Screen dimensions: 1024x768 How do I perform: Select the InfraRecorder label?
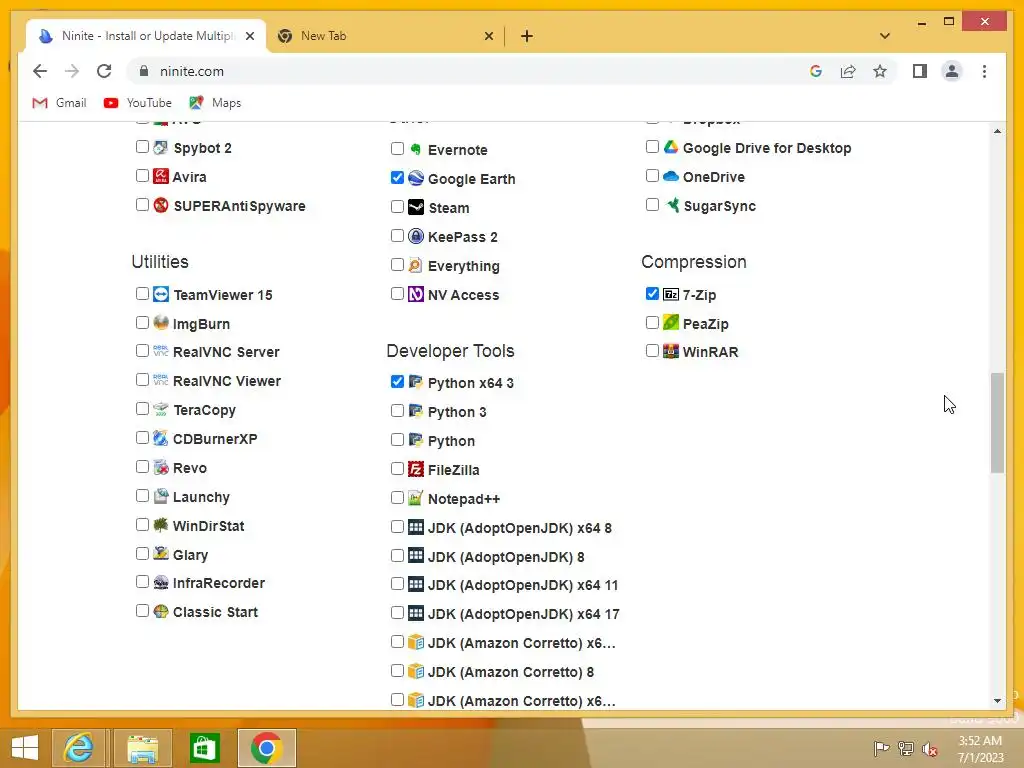(x=219, y=583)
